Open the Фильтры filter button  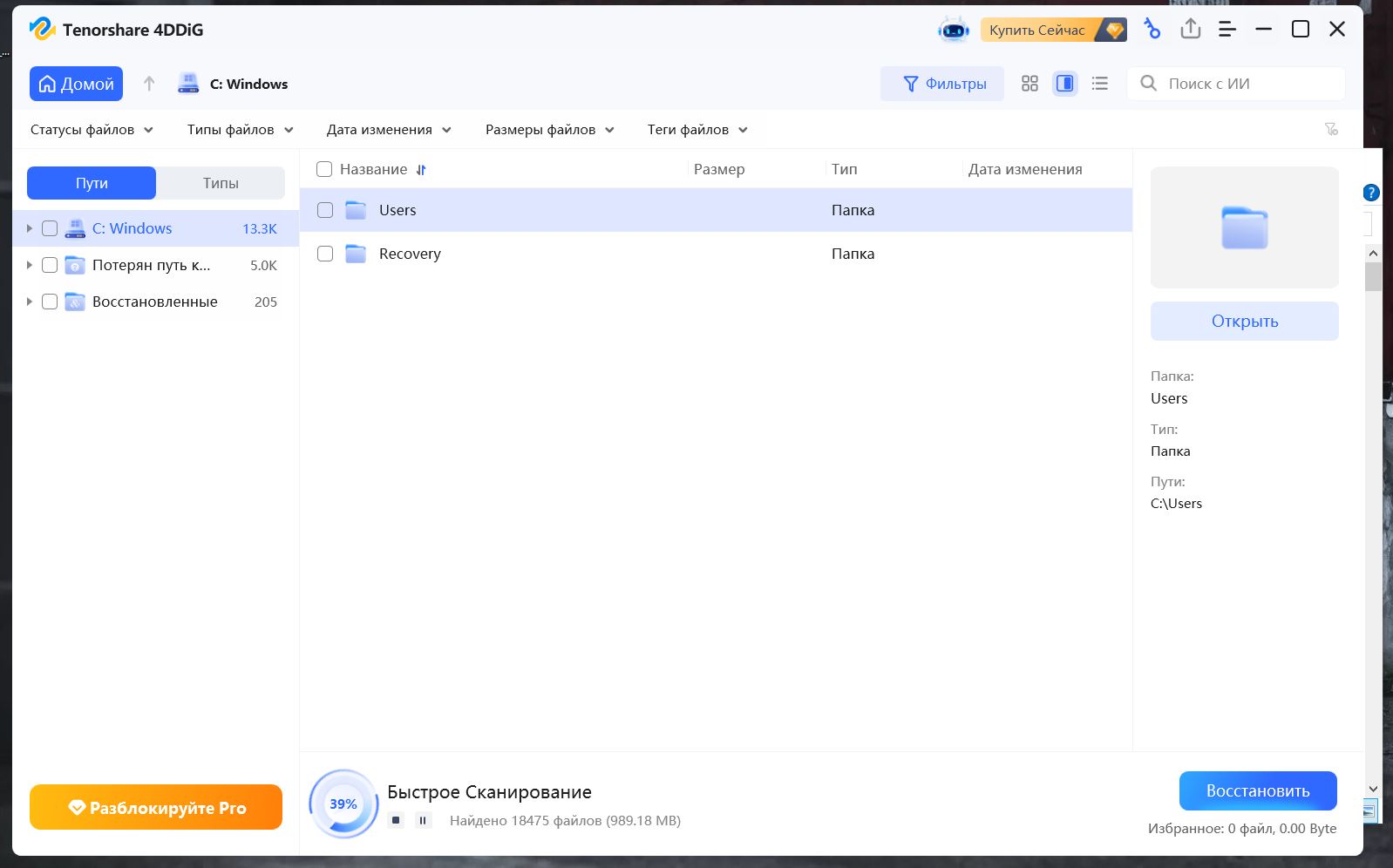pos(942,84)
